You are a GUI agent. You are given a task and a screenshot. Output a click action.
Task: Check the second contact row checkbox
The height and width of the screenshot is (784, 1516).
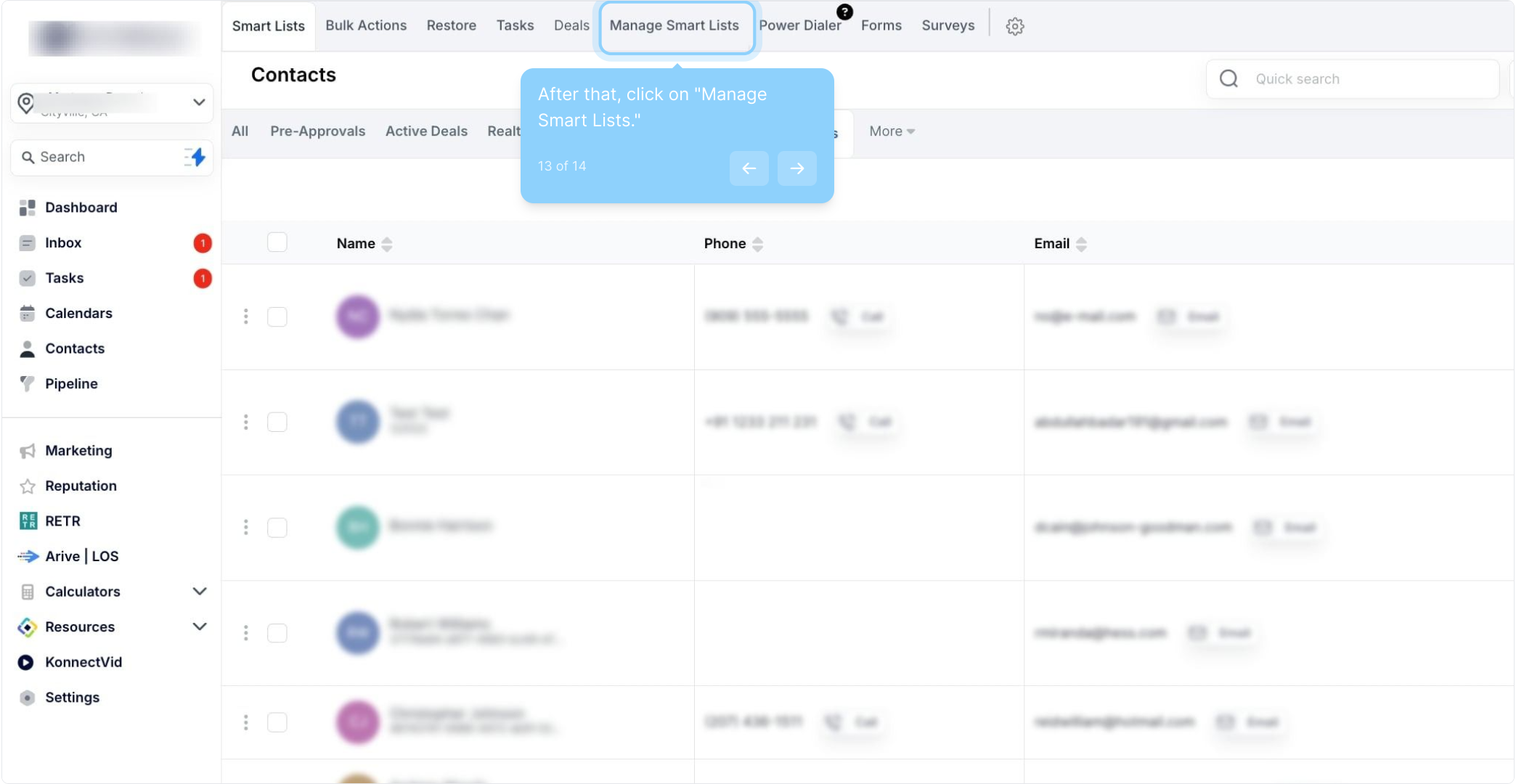[277, 422]
